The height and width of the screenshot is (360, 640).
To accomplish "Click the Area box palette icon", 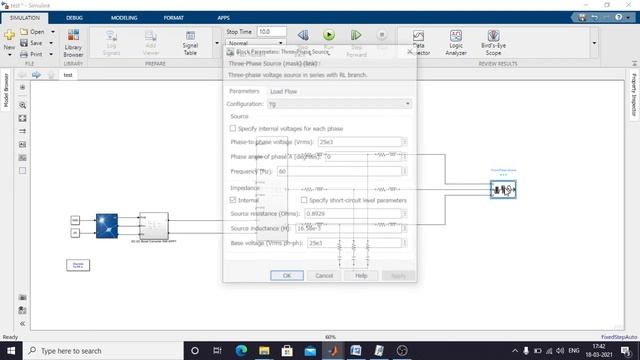I will click(22, 171).
